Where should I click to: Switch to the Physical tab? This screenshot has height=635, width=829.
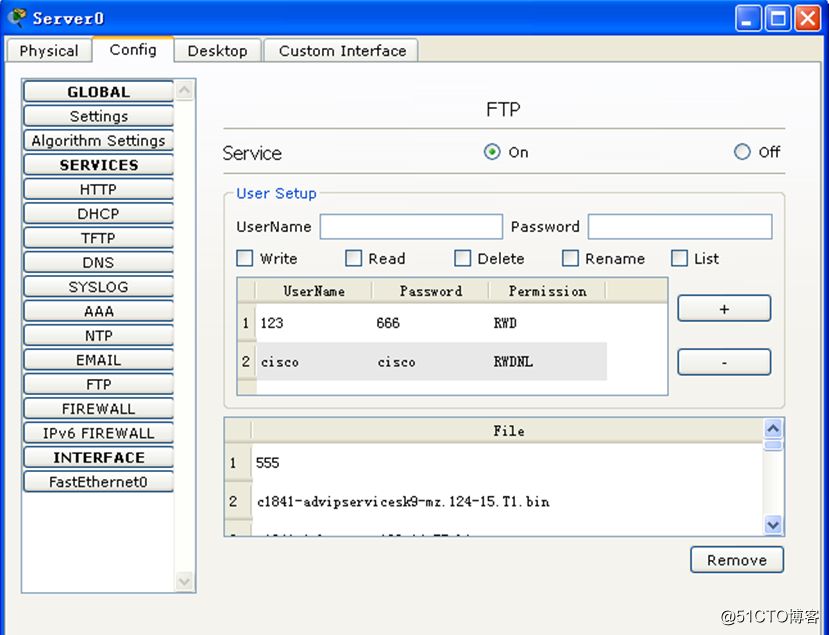pyautogui.click(x=49, y=51)
